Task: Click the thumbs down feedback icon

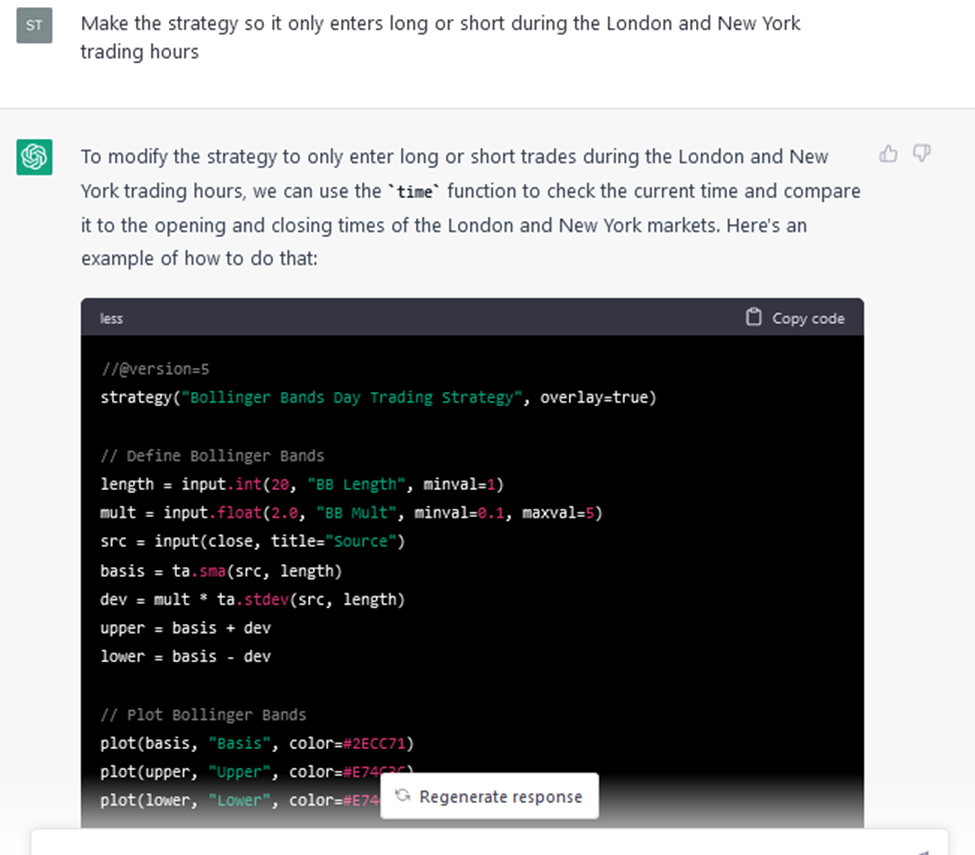Action: pyautogui.click(x=922, y=154)
